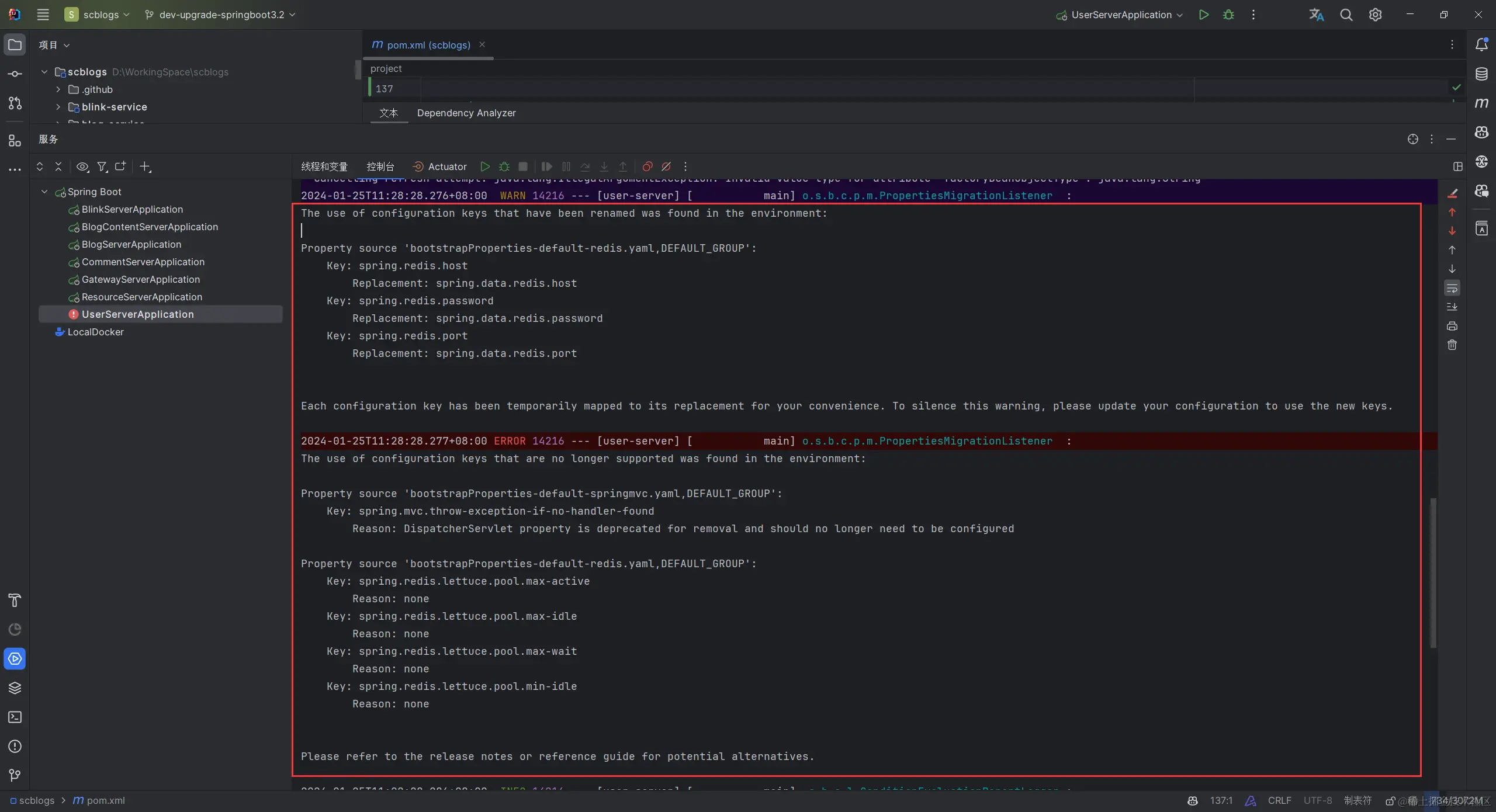Clear console output with the trash icon

pyautogui.click(x=1453, y=345)
